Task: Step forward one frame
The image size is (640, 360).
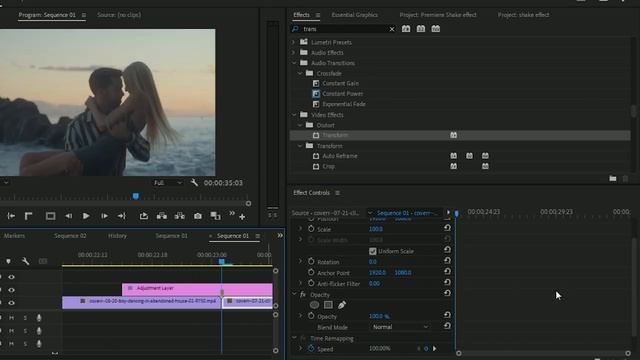Action: tap(104, 216)
